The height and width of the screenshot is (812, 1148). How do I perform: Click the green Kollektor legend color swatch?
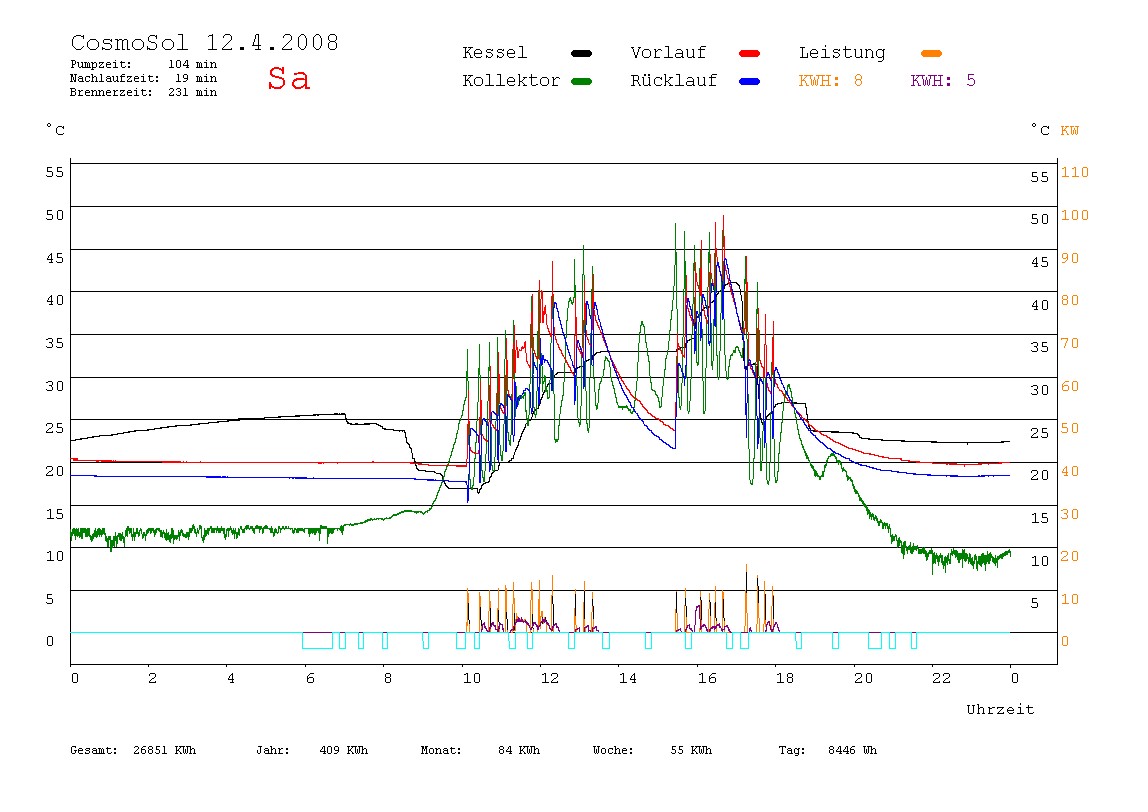point(581,81)
